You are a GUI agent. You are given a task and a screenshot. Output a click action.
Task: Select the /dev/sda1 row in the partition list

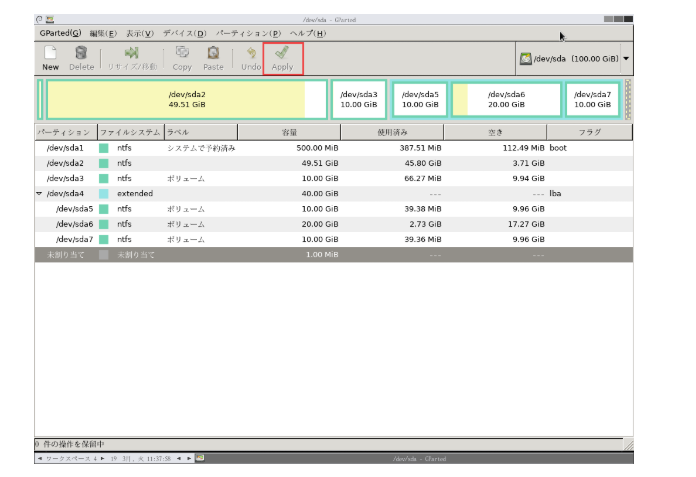pyautogui.click(x=64, y=148)
